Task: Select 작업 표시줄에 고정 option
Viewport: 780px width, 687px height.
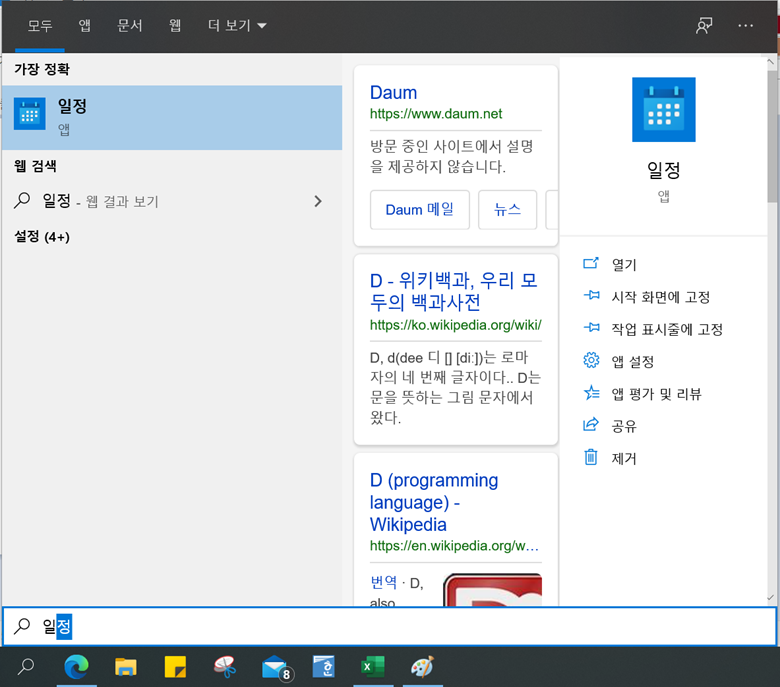Action: 667,329
